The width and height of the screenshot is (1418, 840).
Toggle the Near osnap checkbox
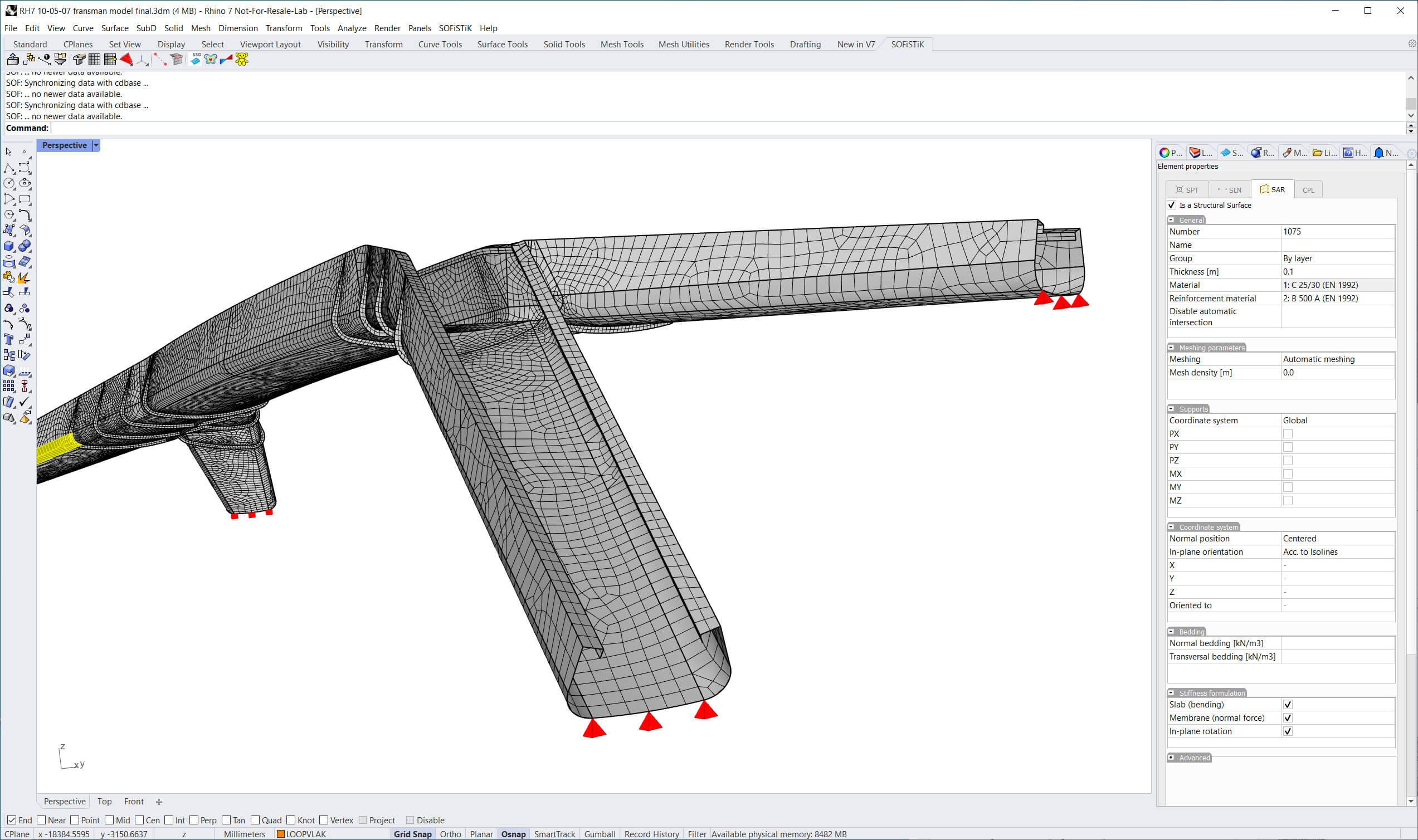click(x=41, y=820)
